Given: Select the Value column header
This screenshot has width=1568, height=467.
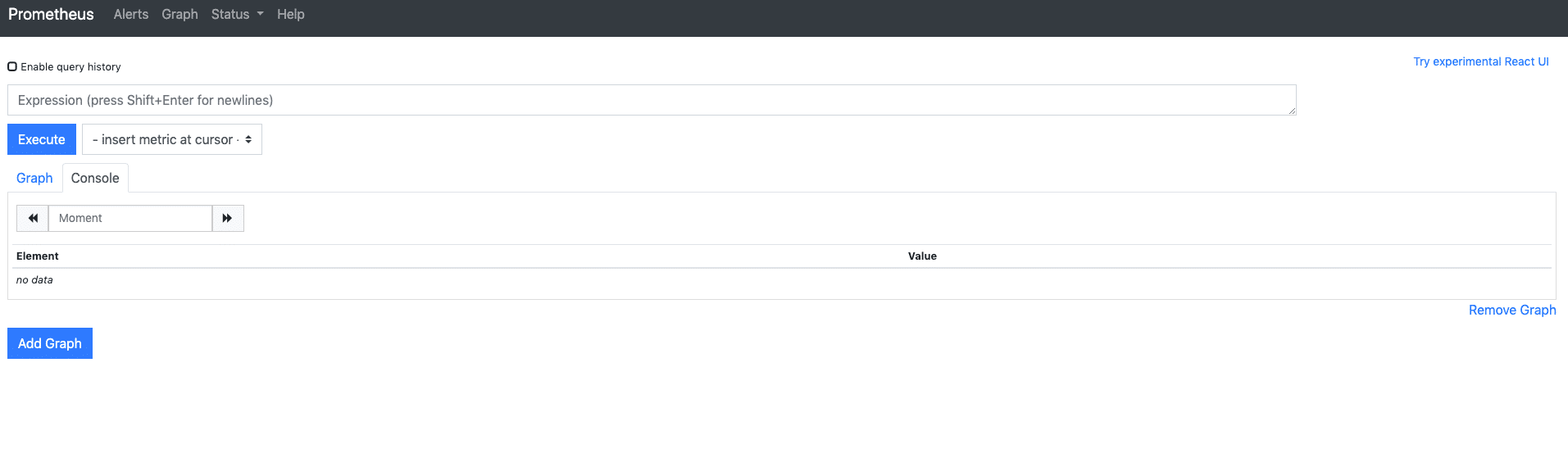Looking at the screenshot, I should (922, 256).
